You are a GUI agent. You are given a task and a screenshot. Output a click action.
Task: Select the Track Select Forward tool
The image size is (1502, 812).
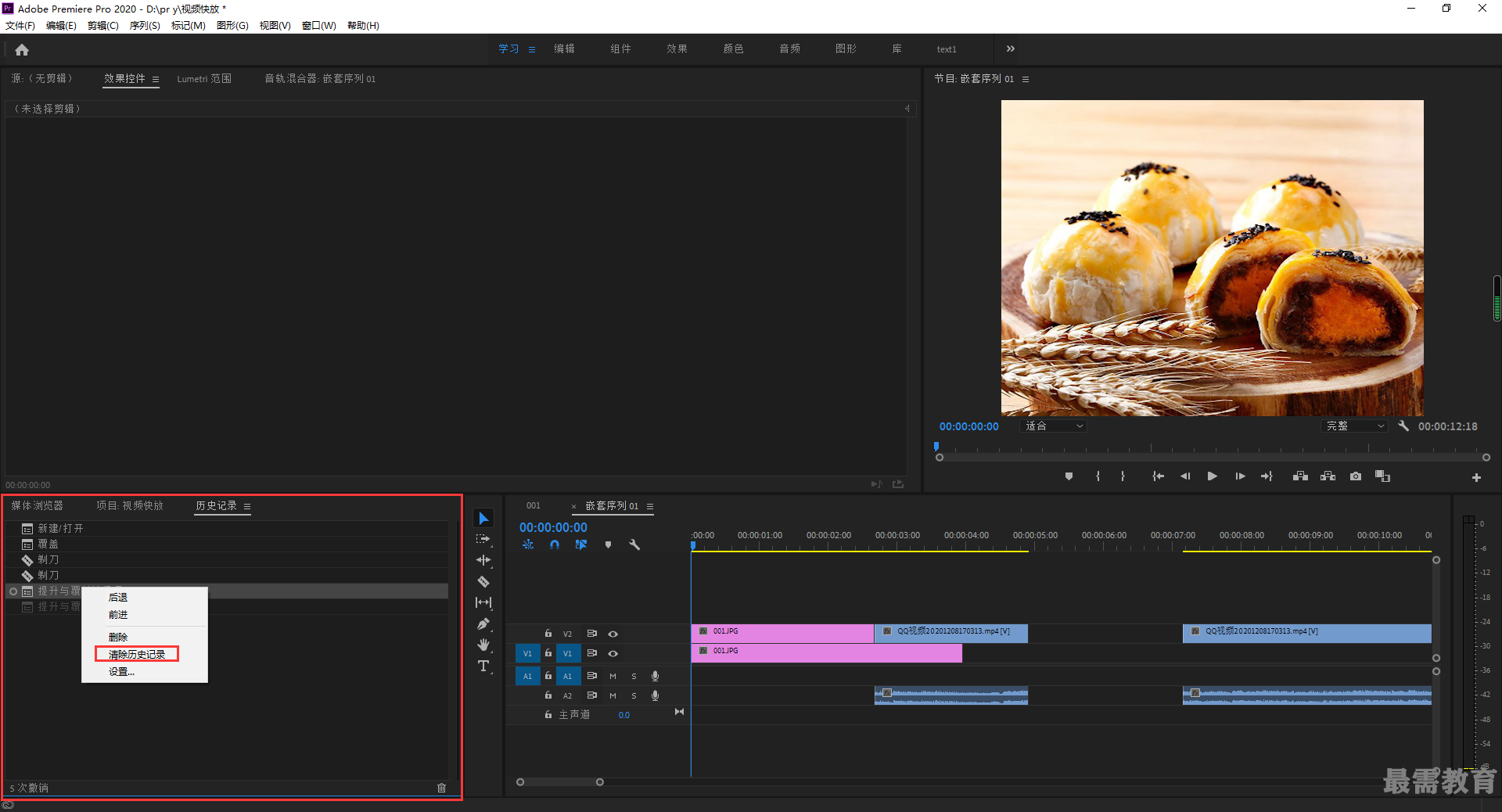pos(483,539)
